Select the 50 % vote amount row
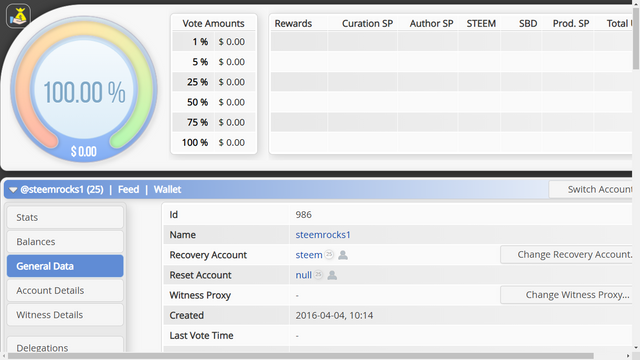The image size is (640, 360). tap(214, 102)
